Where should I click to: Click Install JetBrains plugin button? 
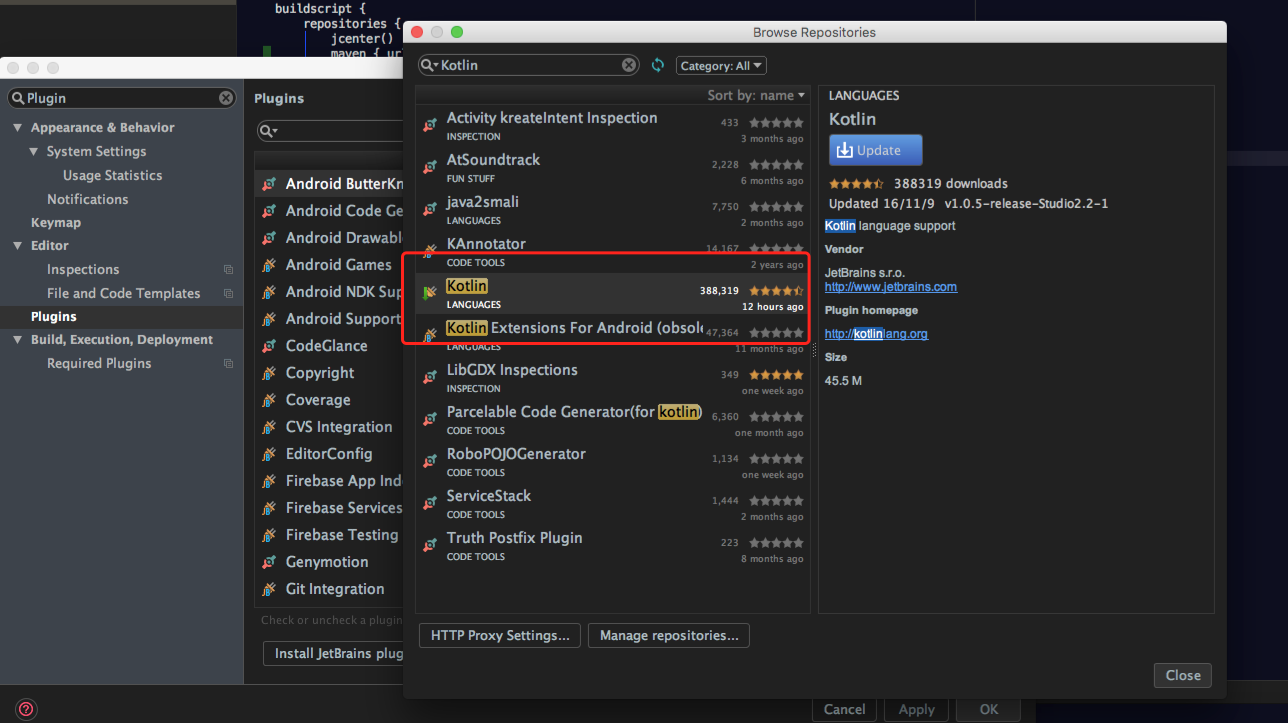334,654
